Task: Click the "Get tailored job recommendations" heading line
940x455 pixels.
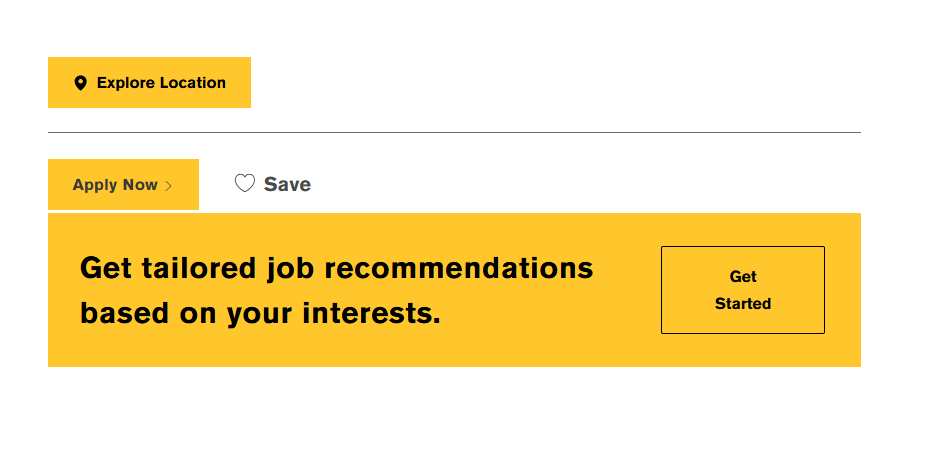Action: coord(336,268)
